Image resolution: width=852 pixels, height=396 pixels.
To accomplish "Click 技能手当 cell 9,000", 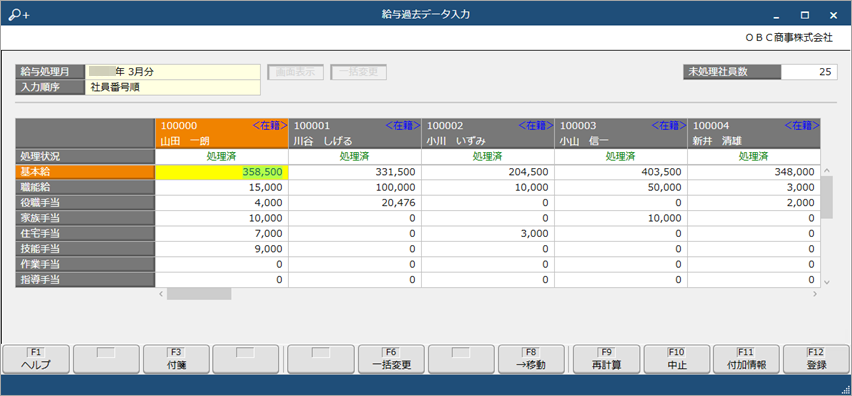I will 222,249.
